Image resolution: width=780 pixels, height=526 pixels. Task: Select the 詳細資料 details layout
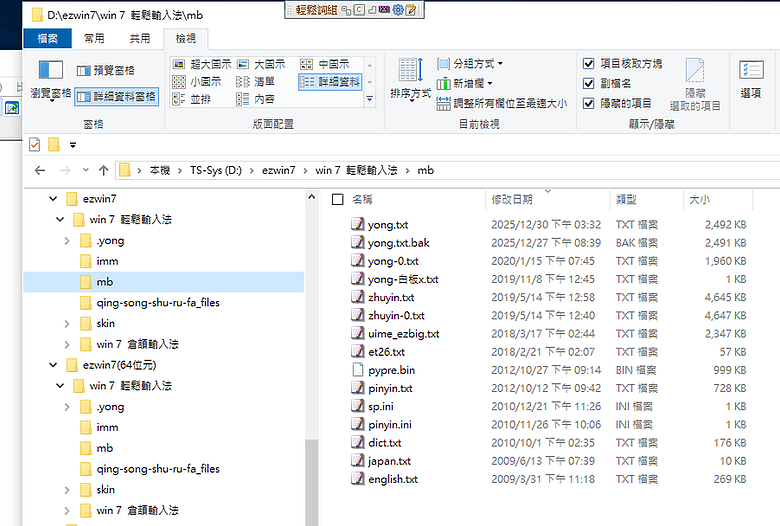330,82
